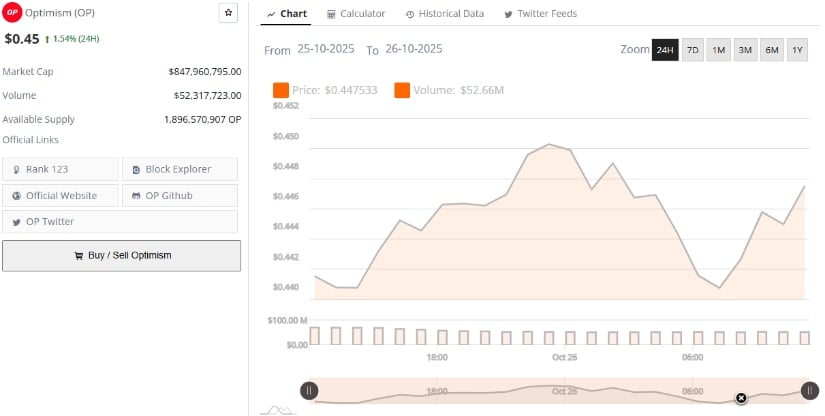This screenshot has height=416, width=825.
Task: Choose the 6M zoom option
Action: pyautogui.click(x=771, y=50)
